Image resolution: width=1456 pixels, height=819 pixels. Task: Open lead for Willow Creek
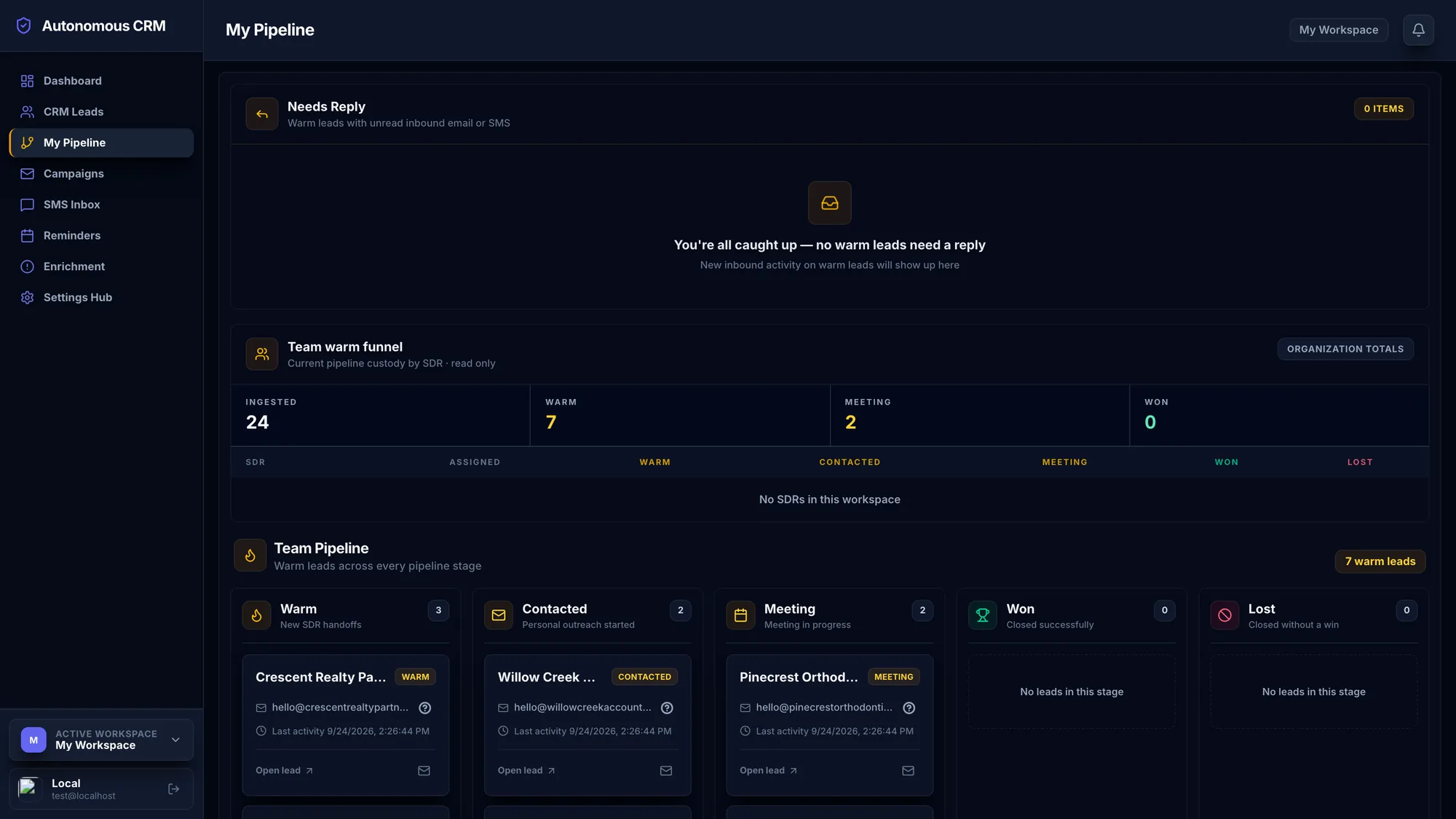pyautogui.click(x=526, y=771)
